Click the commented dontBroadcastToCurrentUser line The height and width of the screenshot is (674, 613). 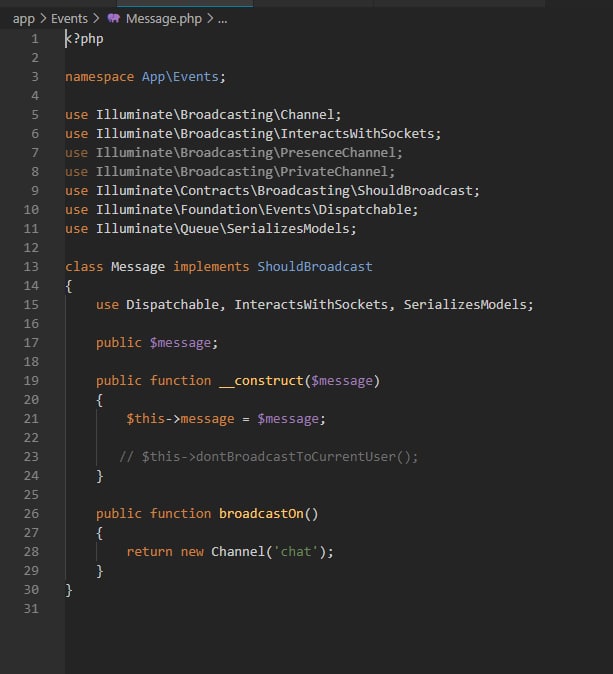(268, 456)
